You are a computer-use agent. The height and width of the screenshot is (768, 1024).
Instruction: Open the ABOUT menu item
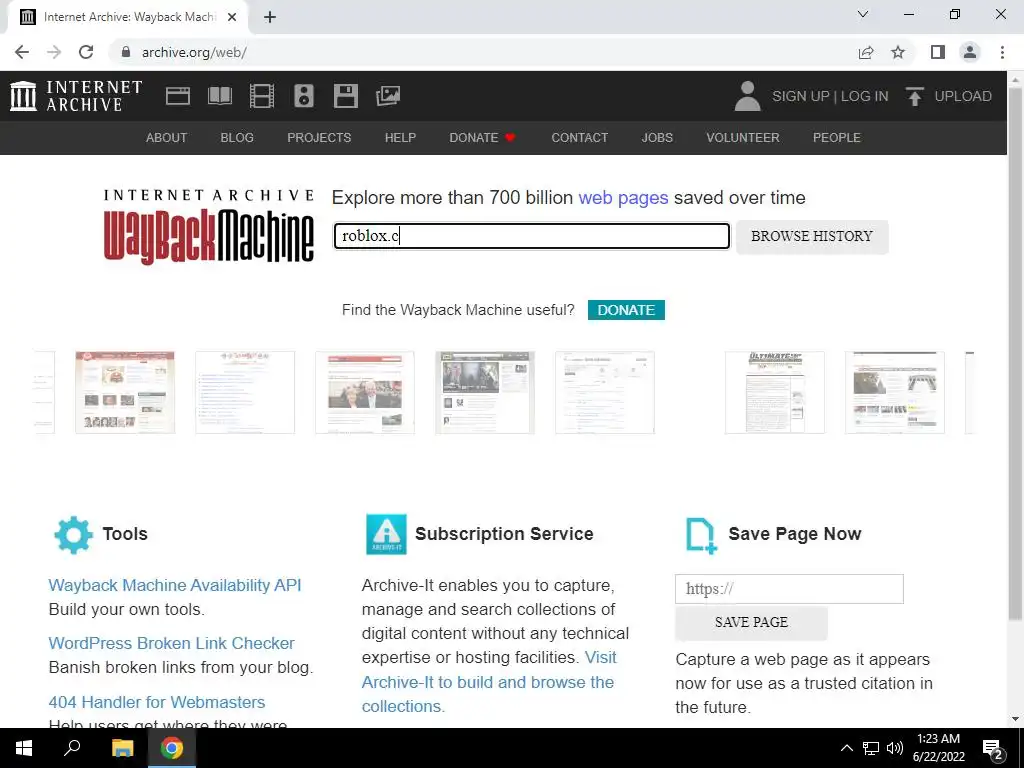tap(167, 138)
